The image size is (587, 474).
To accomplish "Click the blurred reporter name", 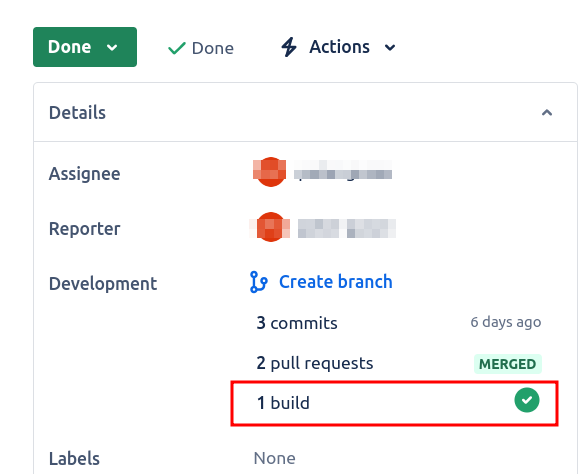I will click(347, 228).
